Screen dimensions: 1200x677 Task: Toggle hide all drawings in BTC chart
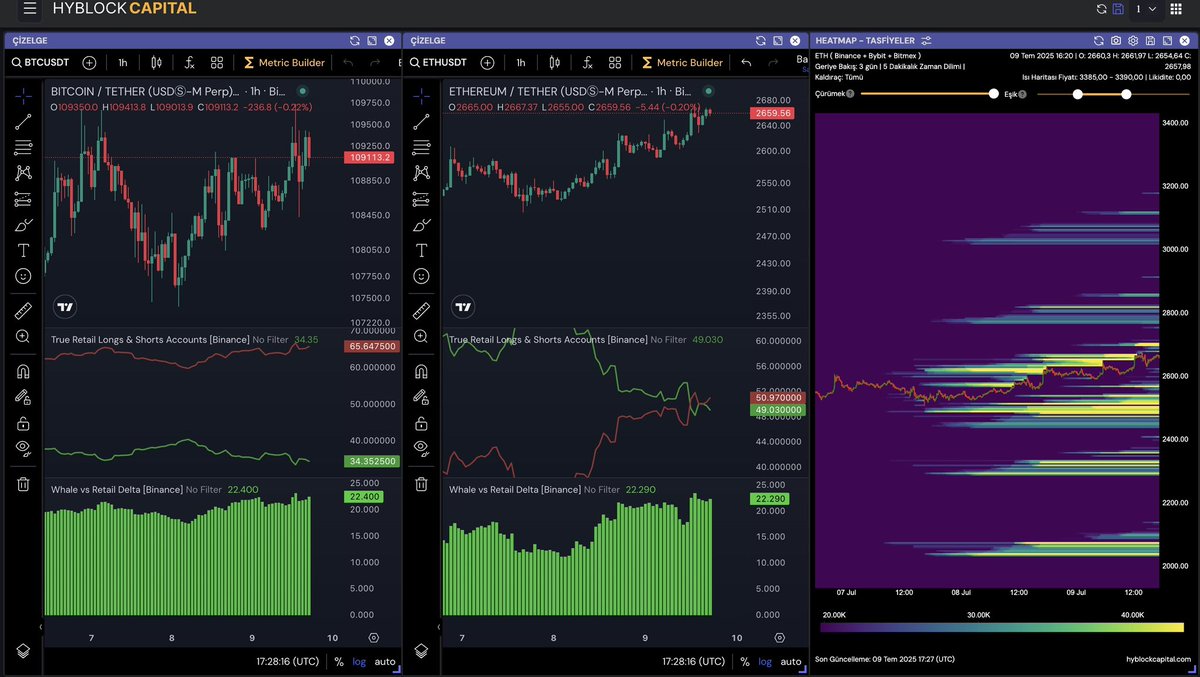[23, 448]
